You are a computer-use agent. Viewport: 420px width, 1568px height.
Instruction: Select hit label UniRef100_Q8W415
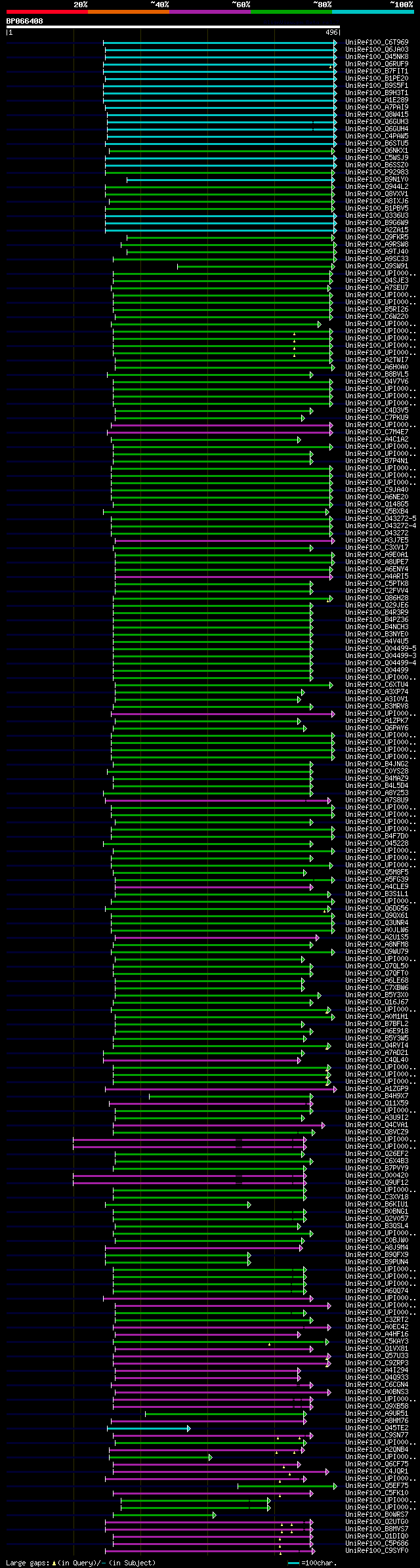tap(377, 114)
